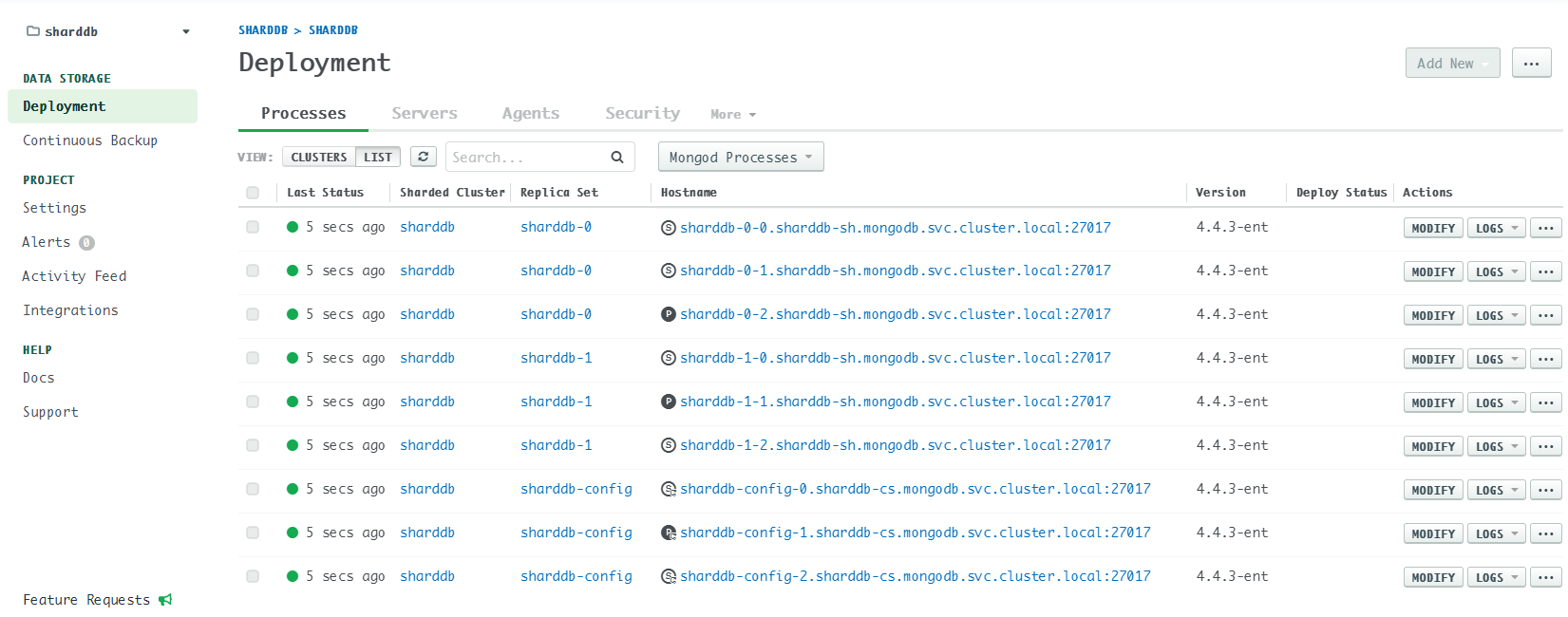Check the box for sharddb-config-0 row
The height and width of the screenshot is (617, 1568).
click(253, 489)
